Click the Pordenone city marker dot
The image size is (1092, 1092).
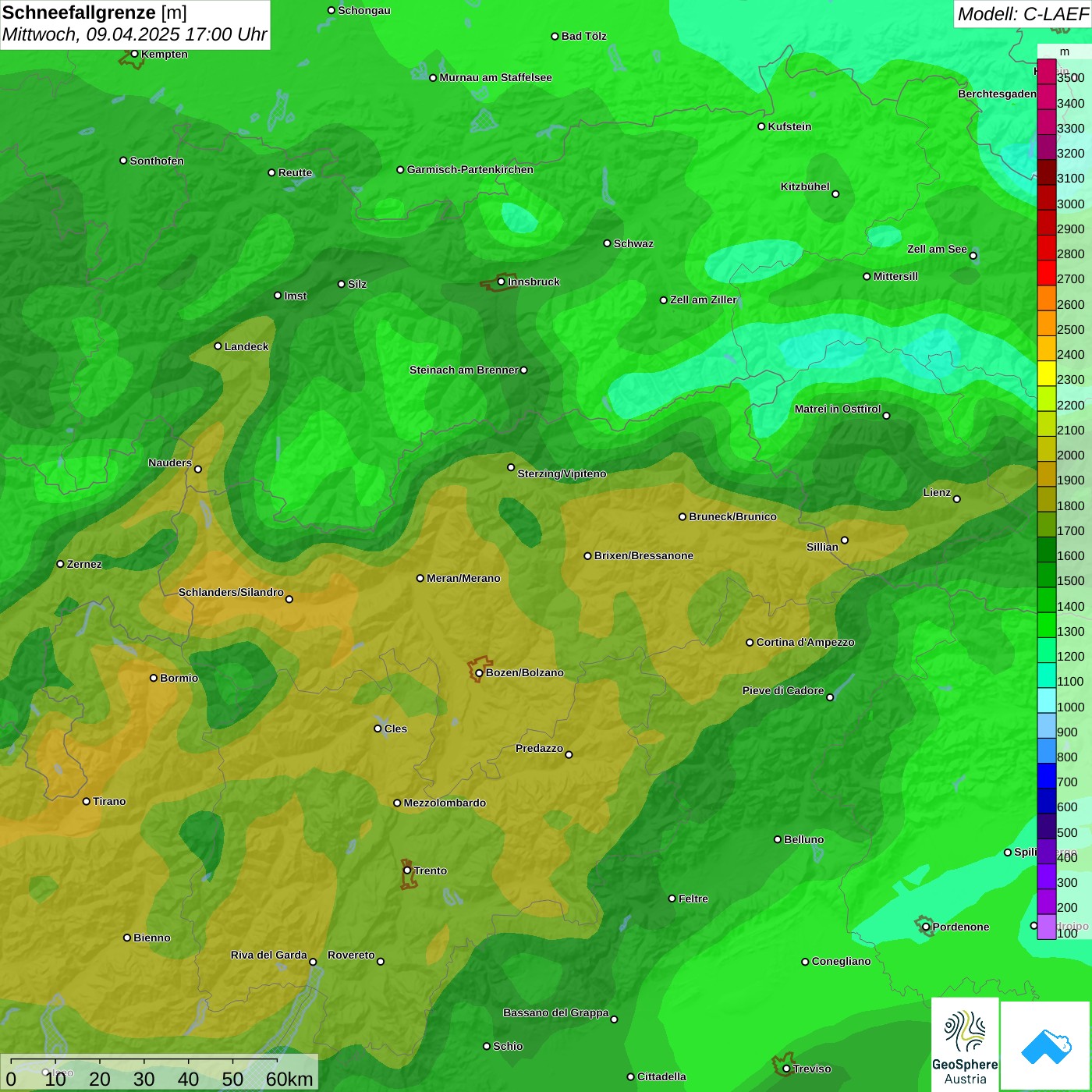pyautogui.click(x=926, y=927)
